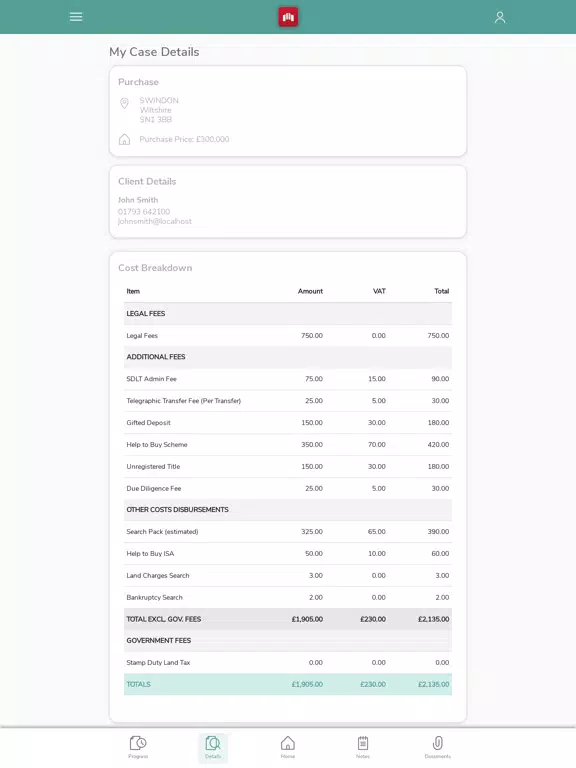Click the Cost Breakdown heading
Viewport: 576px width, 768px height.
point(155,268)
